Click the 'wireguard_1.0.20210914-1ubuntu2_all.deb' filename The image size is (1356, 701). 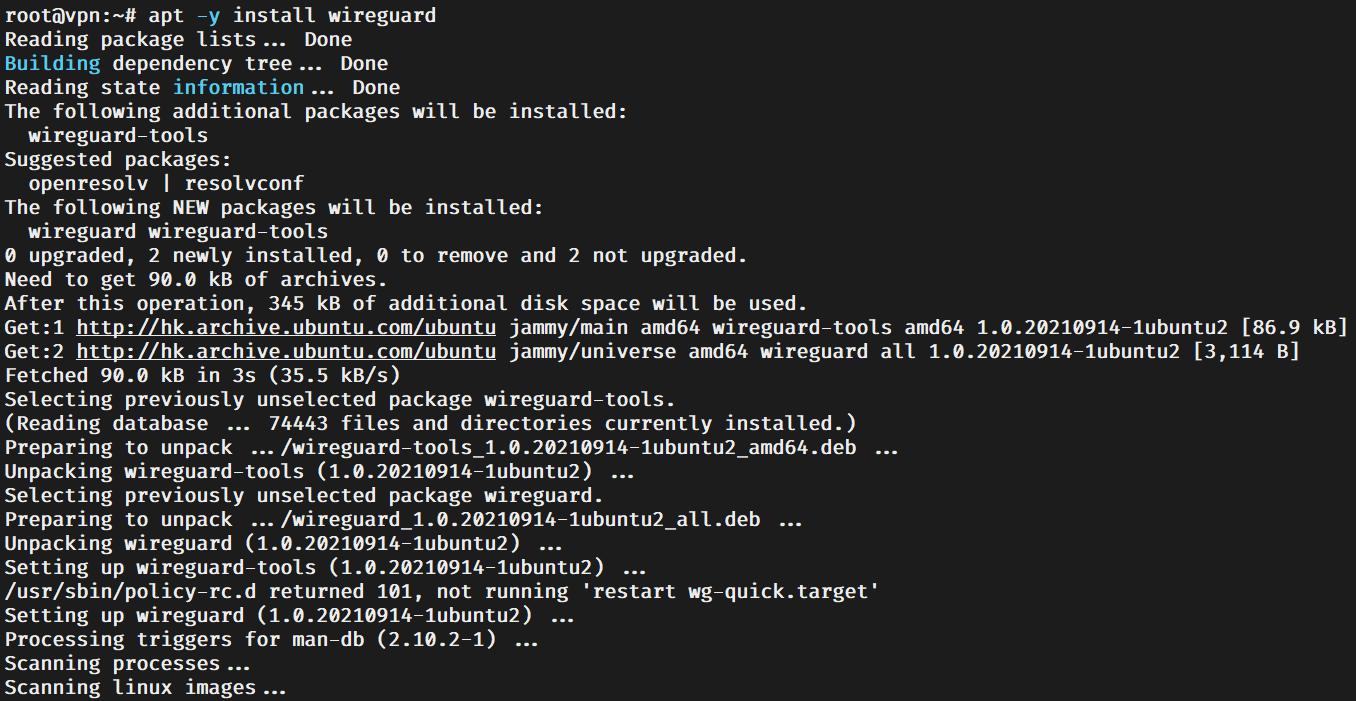[526, 519]
